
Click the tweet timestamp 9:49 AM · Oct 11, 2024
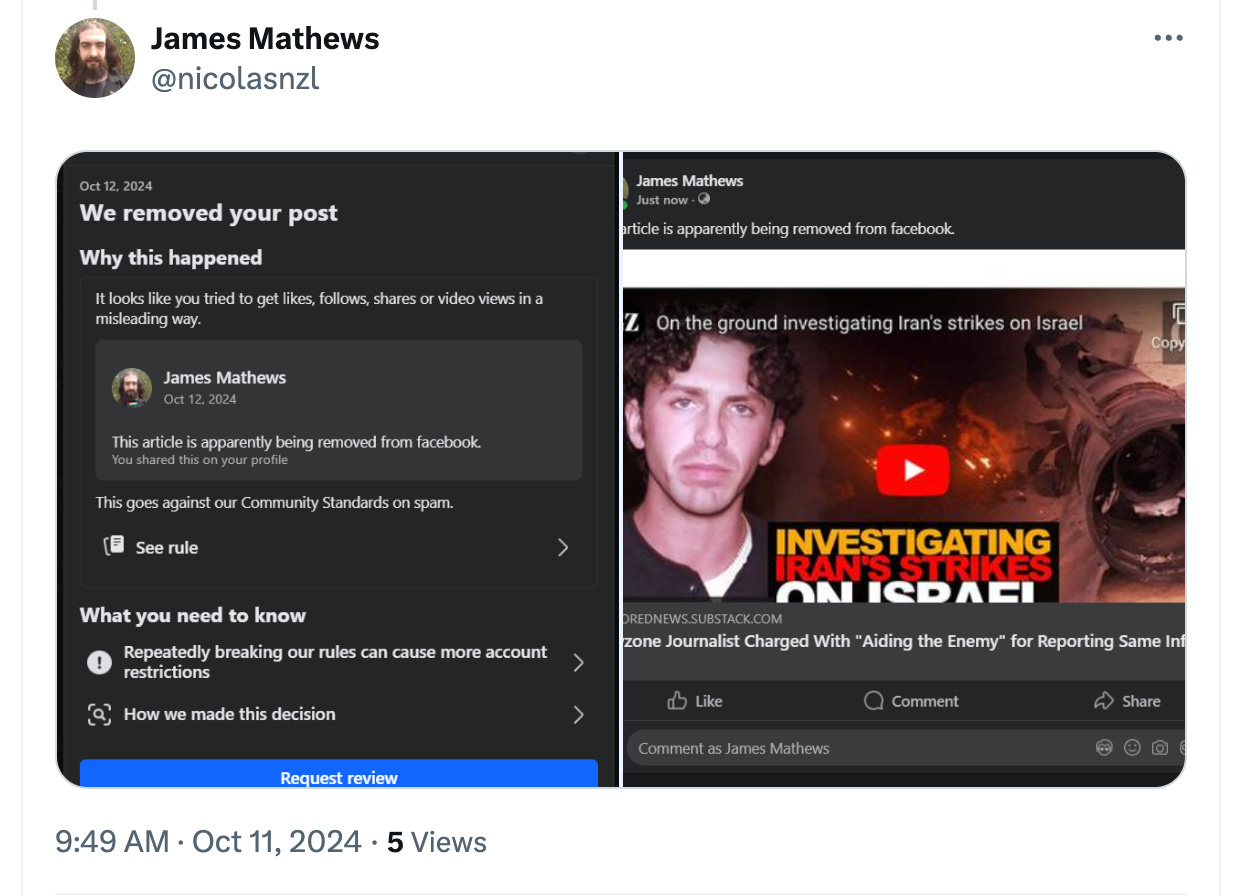[209, 842]
